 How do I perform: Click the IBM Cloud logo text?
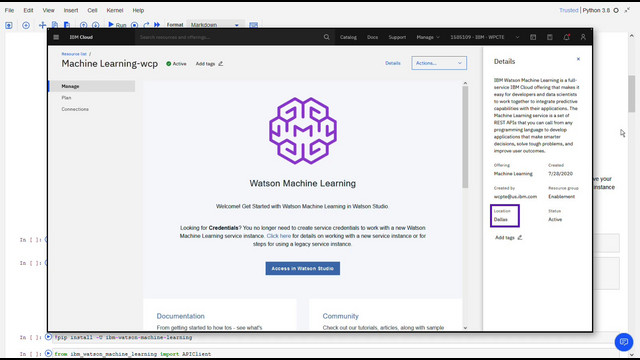point(81,37)
